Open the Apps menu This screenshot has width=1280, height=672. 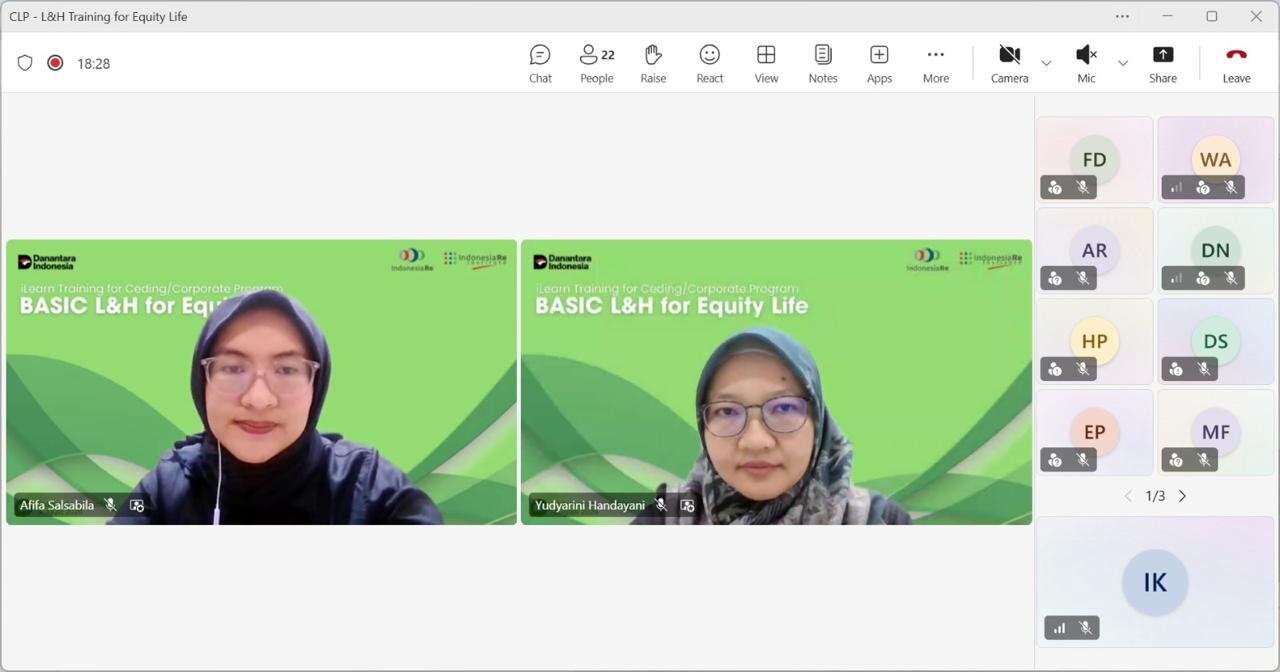879,64
